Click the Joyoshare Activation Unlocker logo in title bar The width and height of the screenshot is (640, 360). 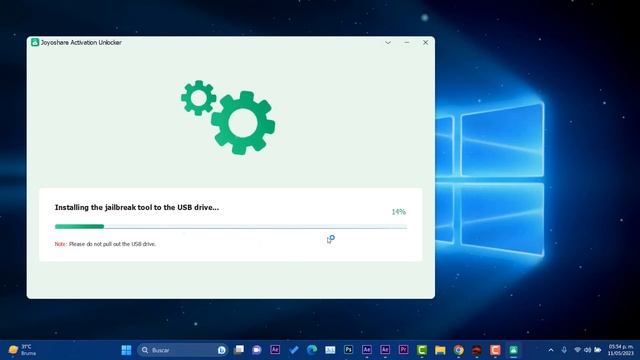point(35,42)
